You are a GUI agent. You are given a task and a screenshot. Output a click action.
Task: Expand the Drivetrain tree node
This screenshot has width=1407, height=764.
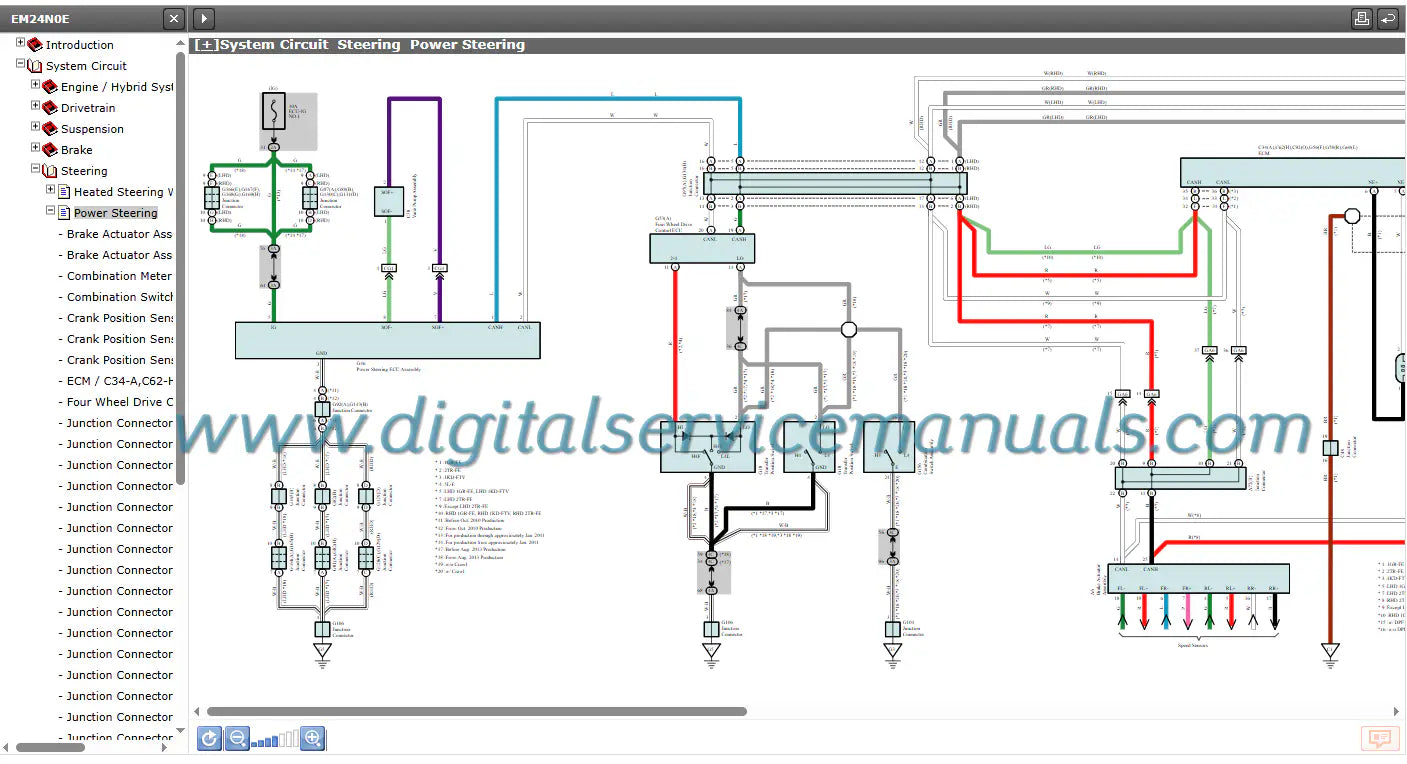tap(36, 107)
